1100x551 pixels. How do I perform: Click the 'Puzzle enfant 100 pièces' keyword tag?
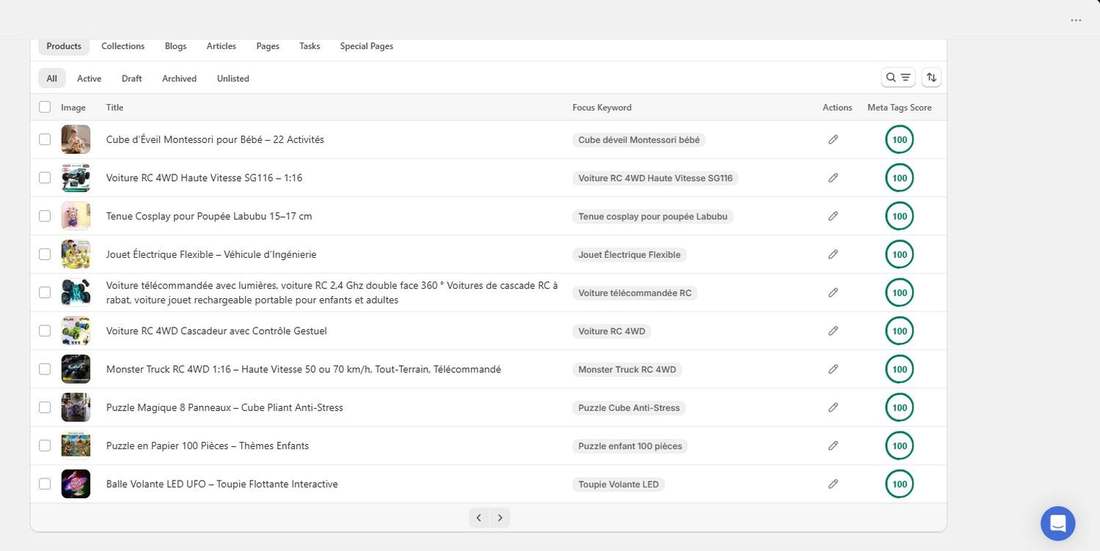[630, 446]
